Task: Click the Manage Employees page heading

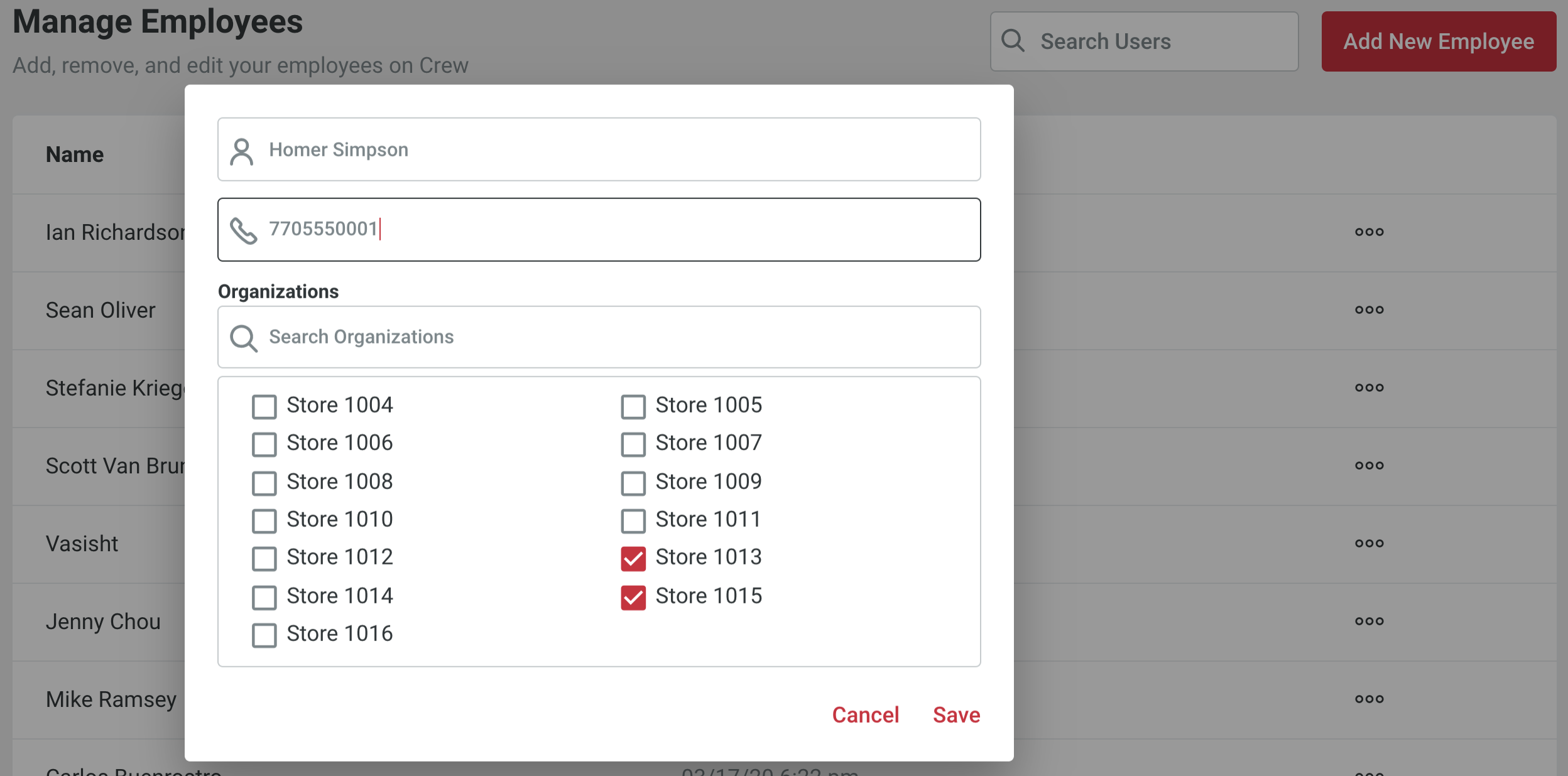Action: point(158,21)
